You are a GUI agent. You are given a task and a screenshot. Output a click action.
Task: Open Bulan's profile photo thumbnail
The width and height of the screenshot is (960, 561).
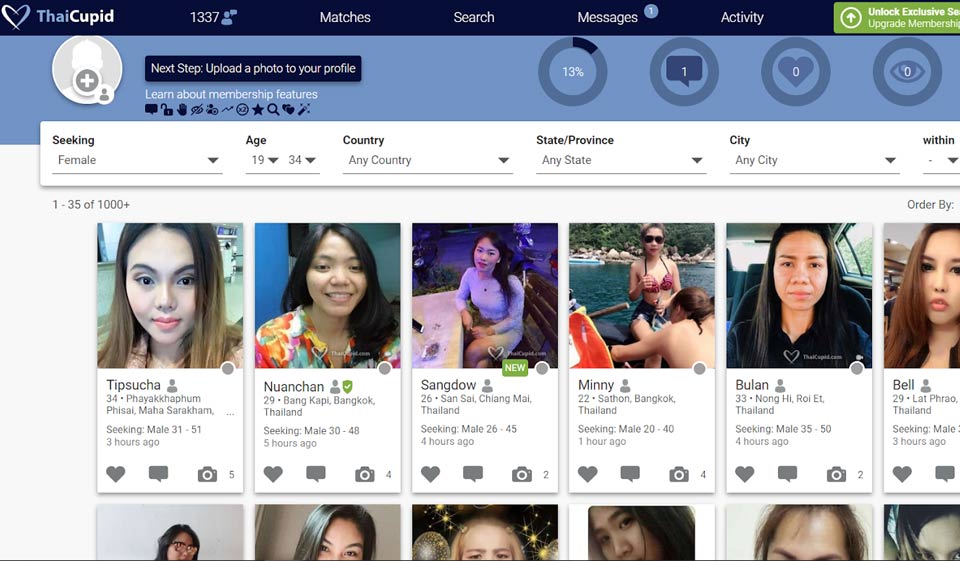(799, 295)
